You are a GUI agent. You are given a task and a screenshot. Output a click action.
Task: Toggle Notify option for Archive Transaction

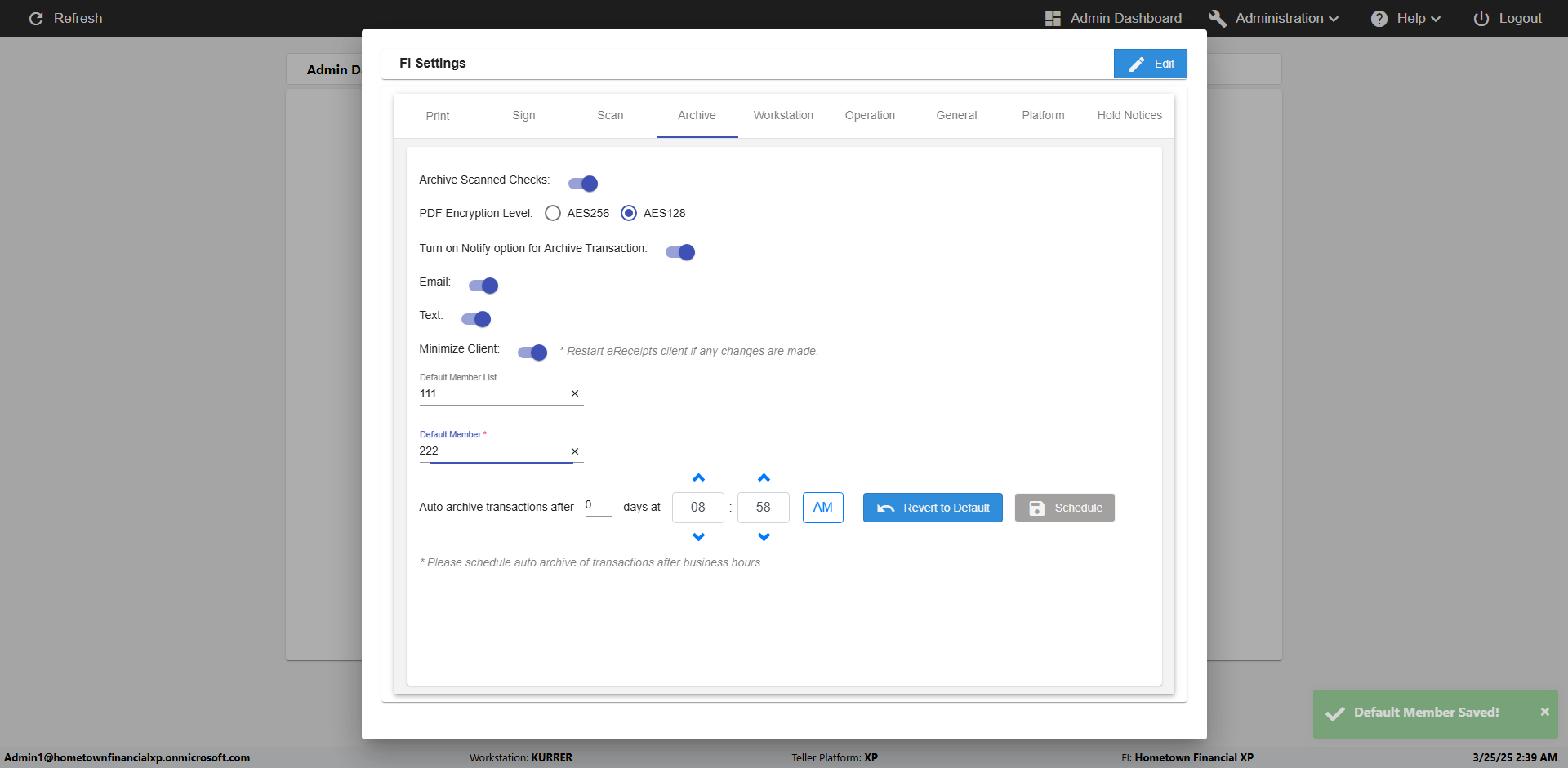pos(680,252)
